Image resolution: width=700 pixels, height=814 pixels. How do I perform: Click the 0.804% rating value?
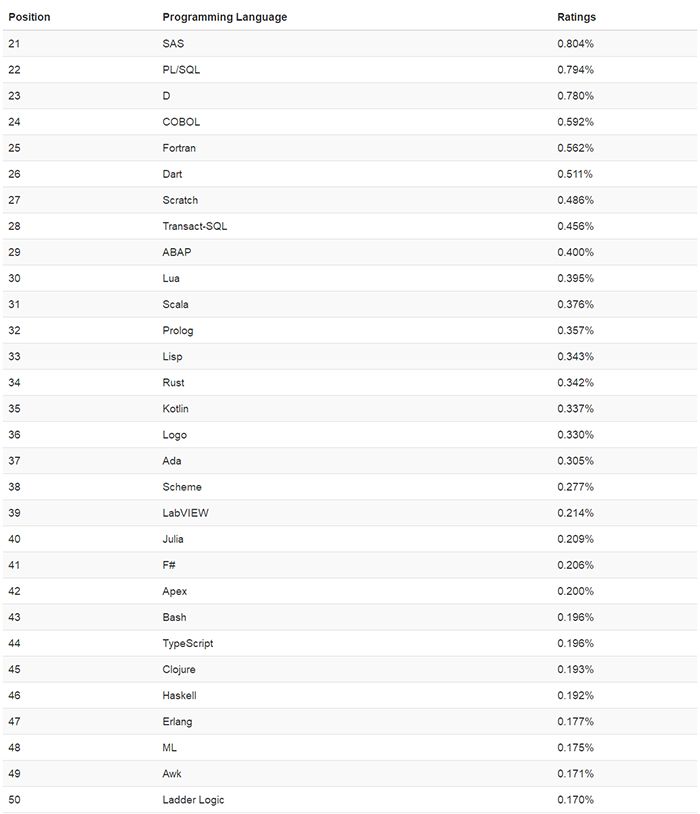[x=575, y=44]
